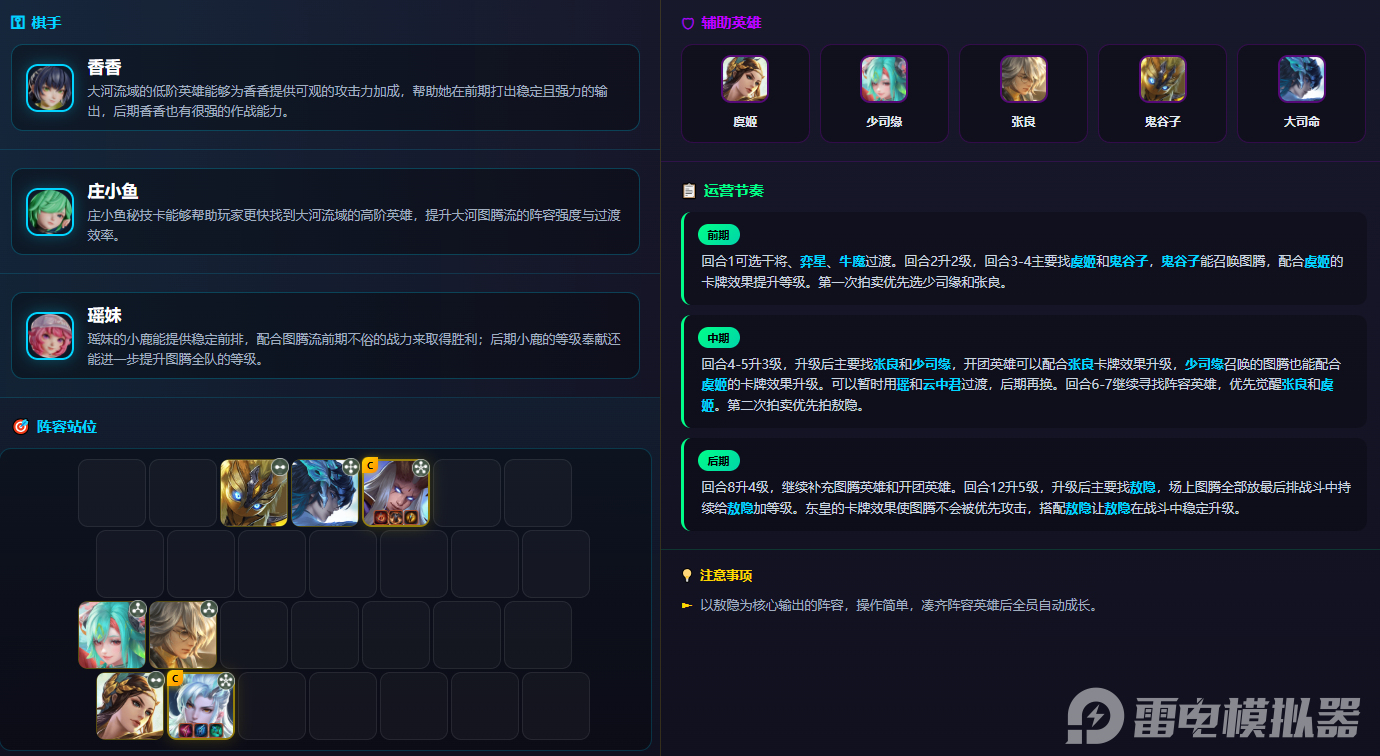The height and width of the screenshot is (756, 1380).
Task: Select the 大司命 hero card
Action: tap(1301, 93)
